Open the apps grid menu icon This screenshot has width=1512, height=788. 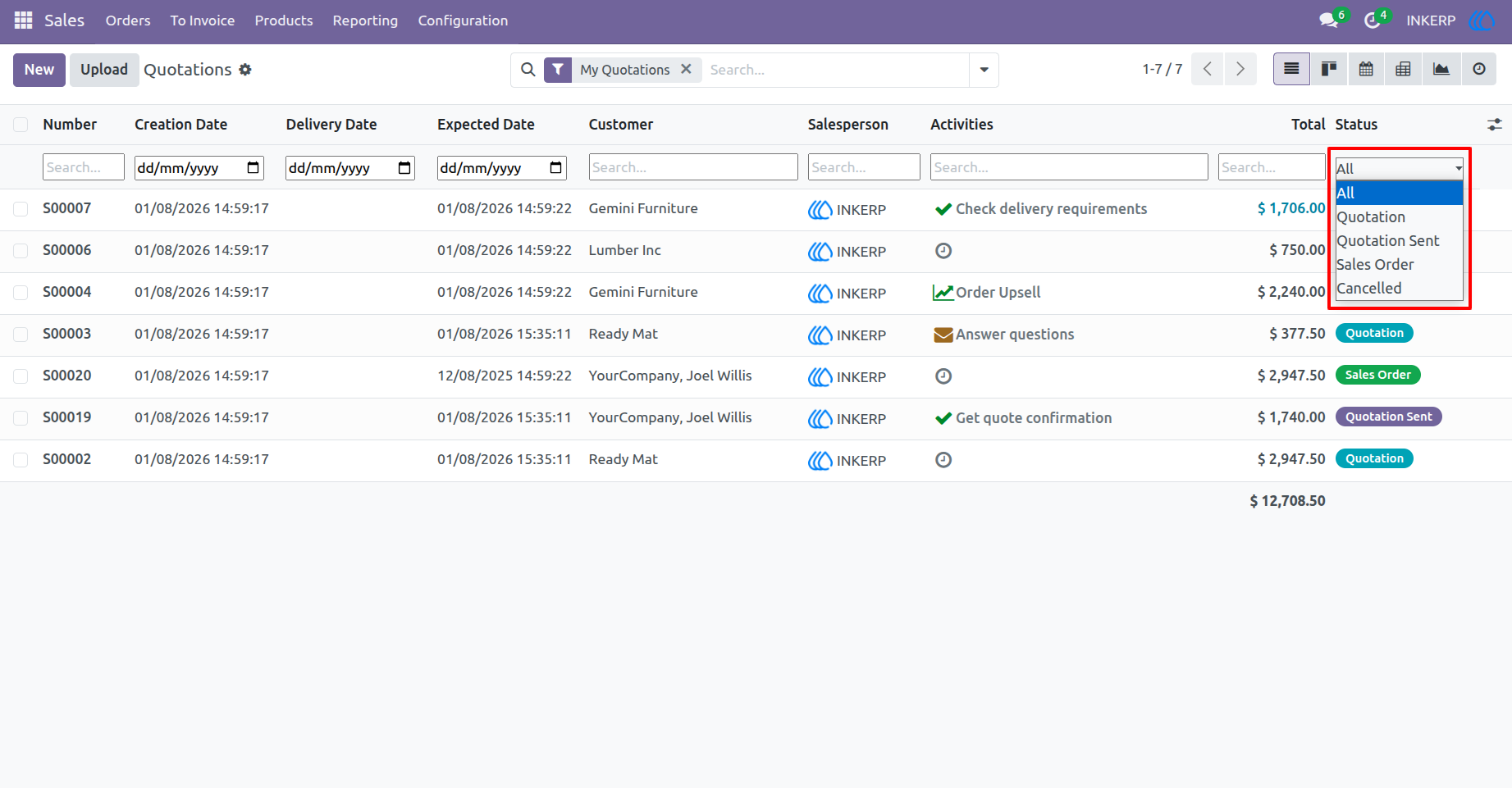[23, 20]
